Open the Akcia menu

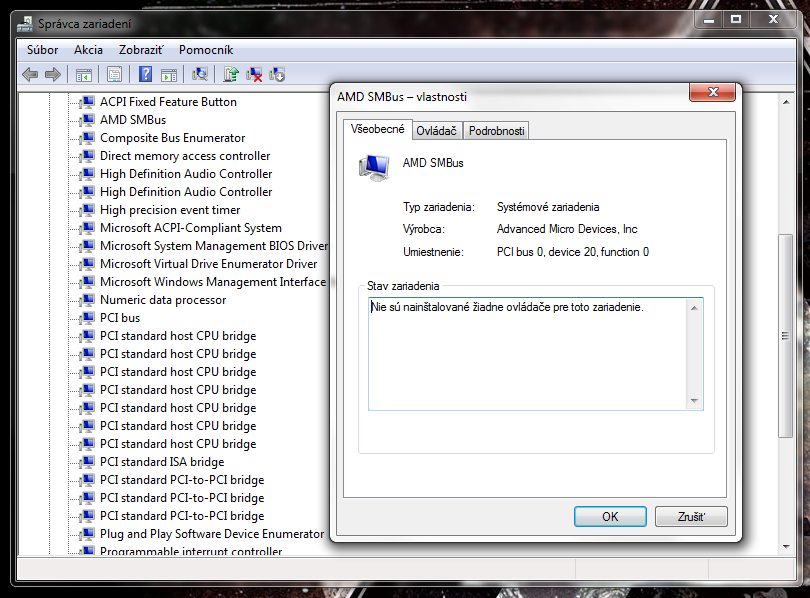[x=88, y=50]
